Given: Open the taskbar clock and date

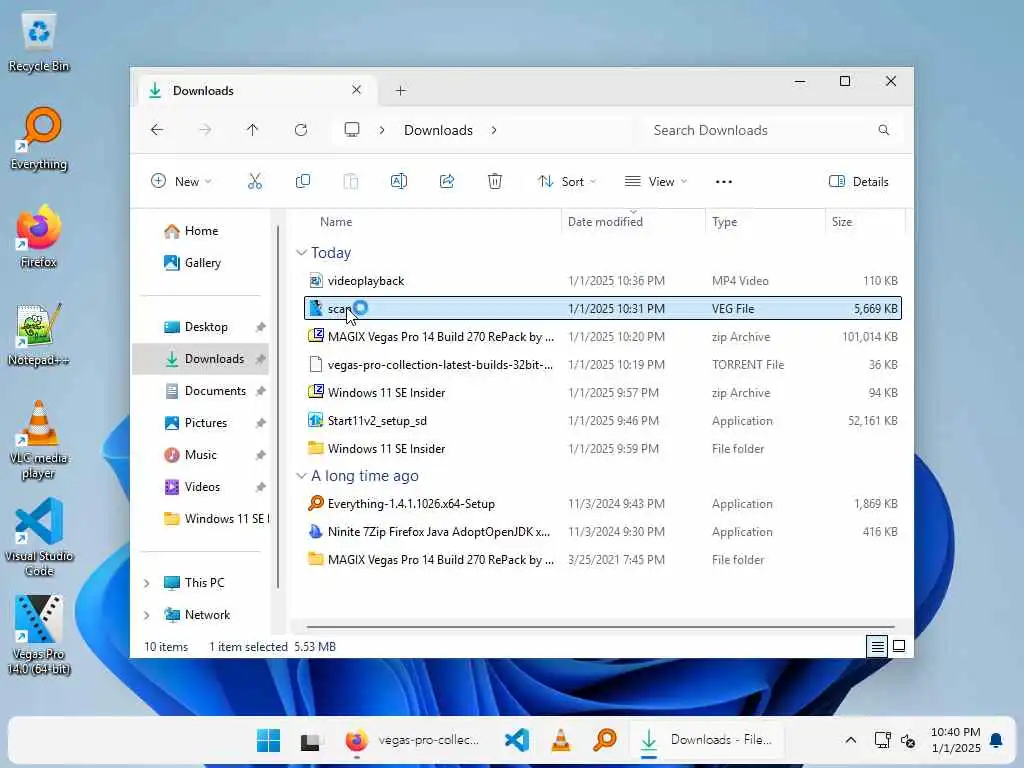Looking at the screenshot, I should 955,740.
